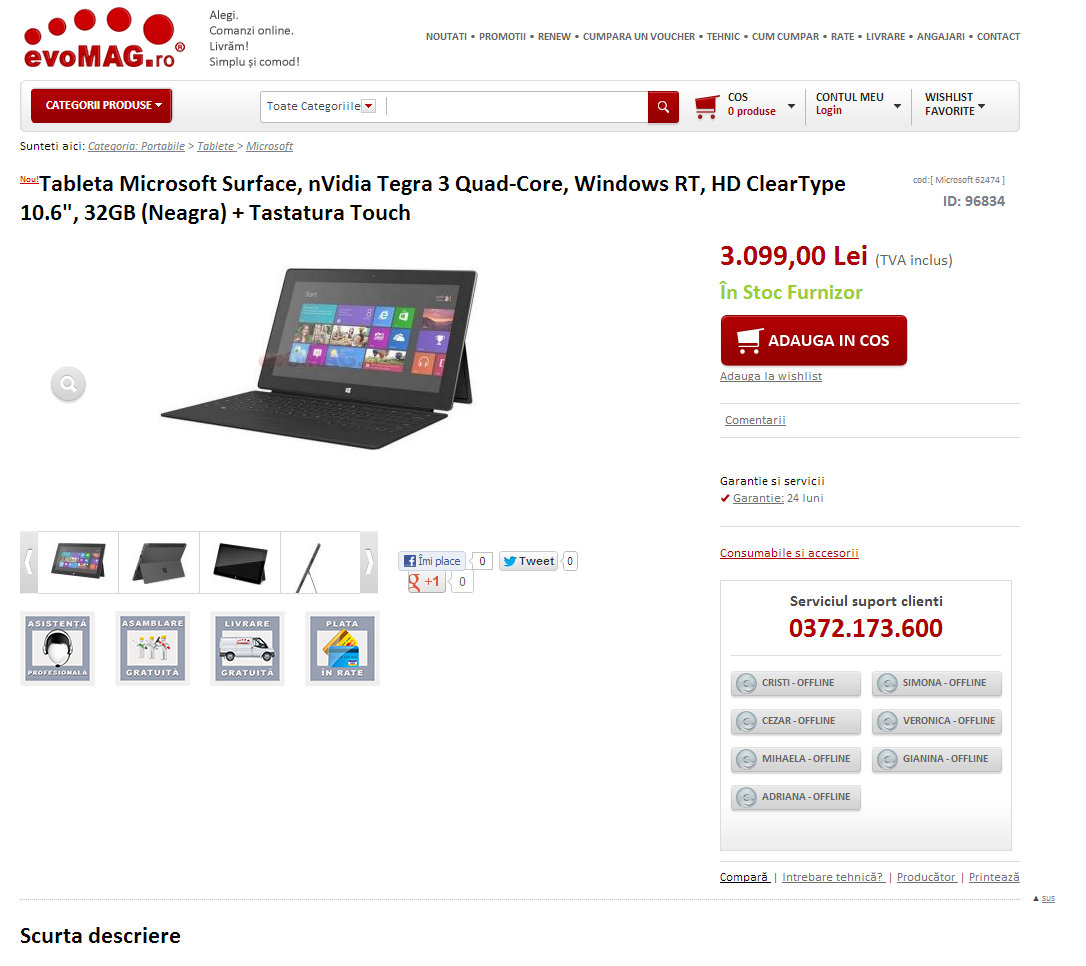Click the red search magnifier button

coord(663,107)
